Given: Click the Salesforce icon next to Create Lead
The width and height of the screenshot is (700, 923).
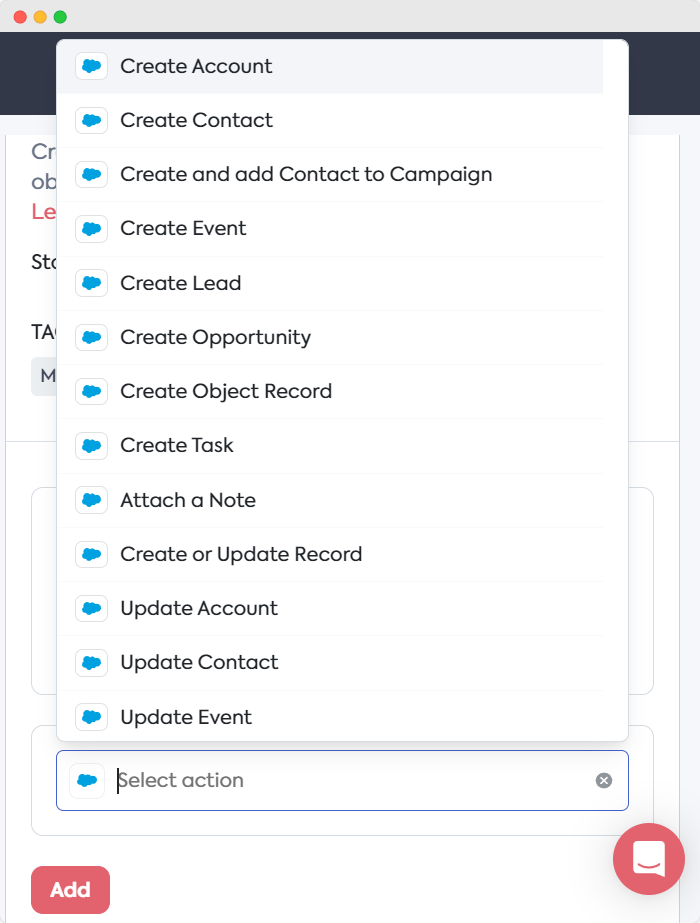Looking at the screenshot, I should [91, 283].
